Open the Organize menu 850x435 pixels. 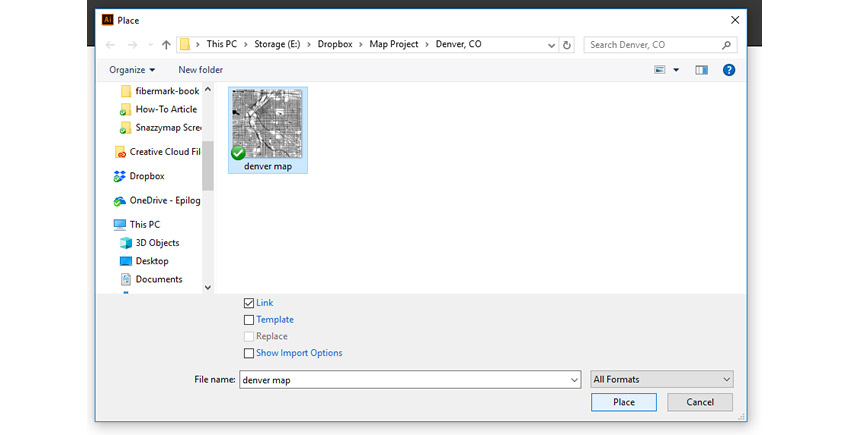click(132, 70)
